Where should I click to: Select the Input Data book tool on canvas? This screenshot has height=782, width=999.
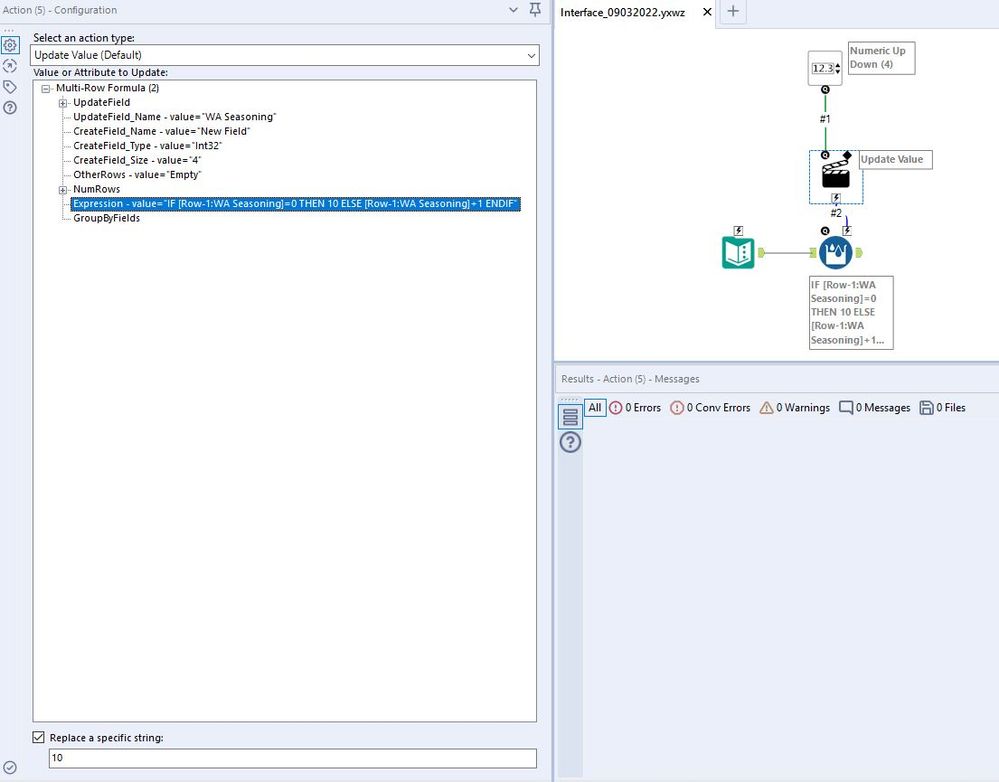pyautogui.click(x=738, y=252)
